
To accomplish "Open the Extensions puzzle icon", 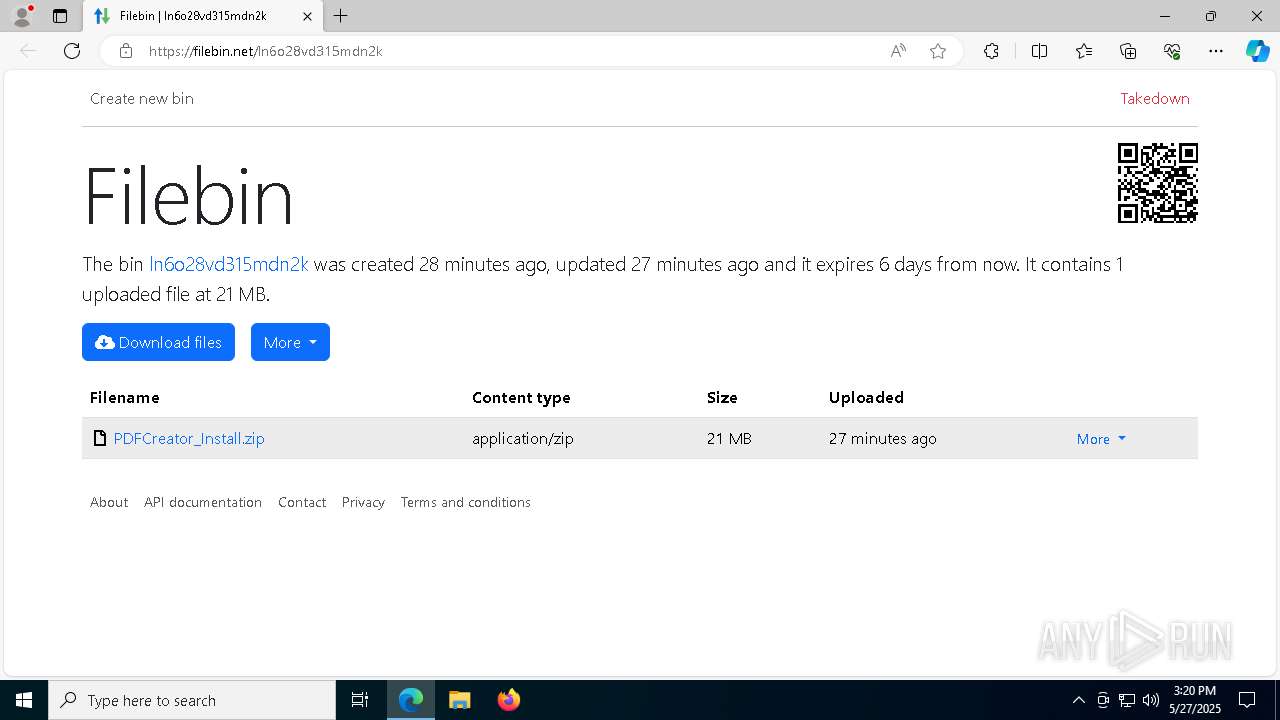I will (991, 51).
